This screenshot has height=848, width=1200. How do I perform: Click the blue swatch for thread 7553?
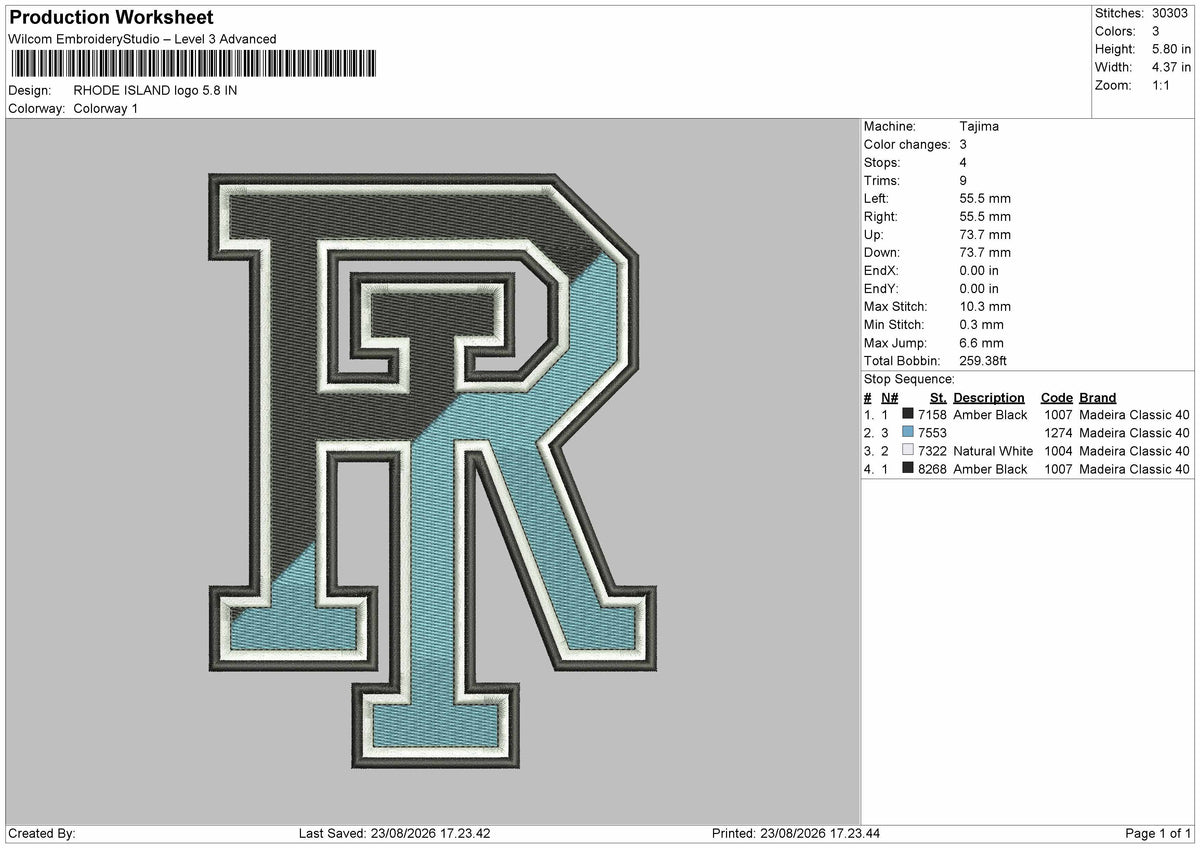pyautogui.click(x=908, y=432)
